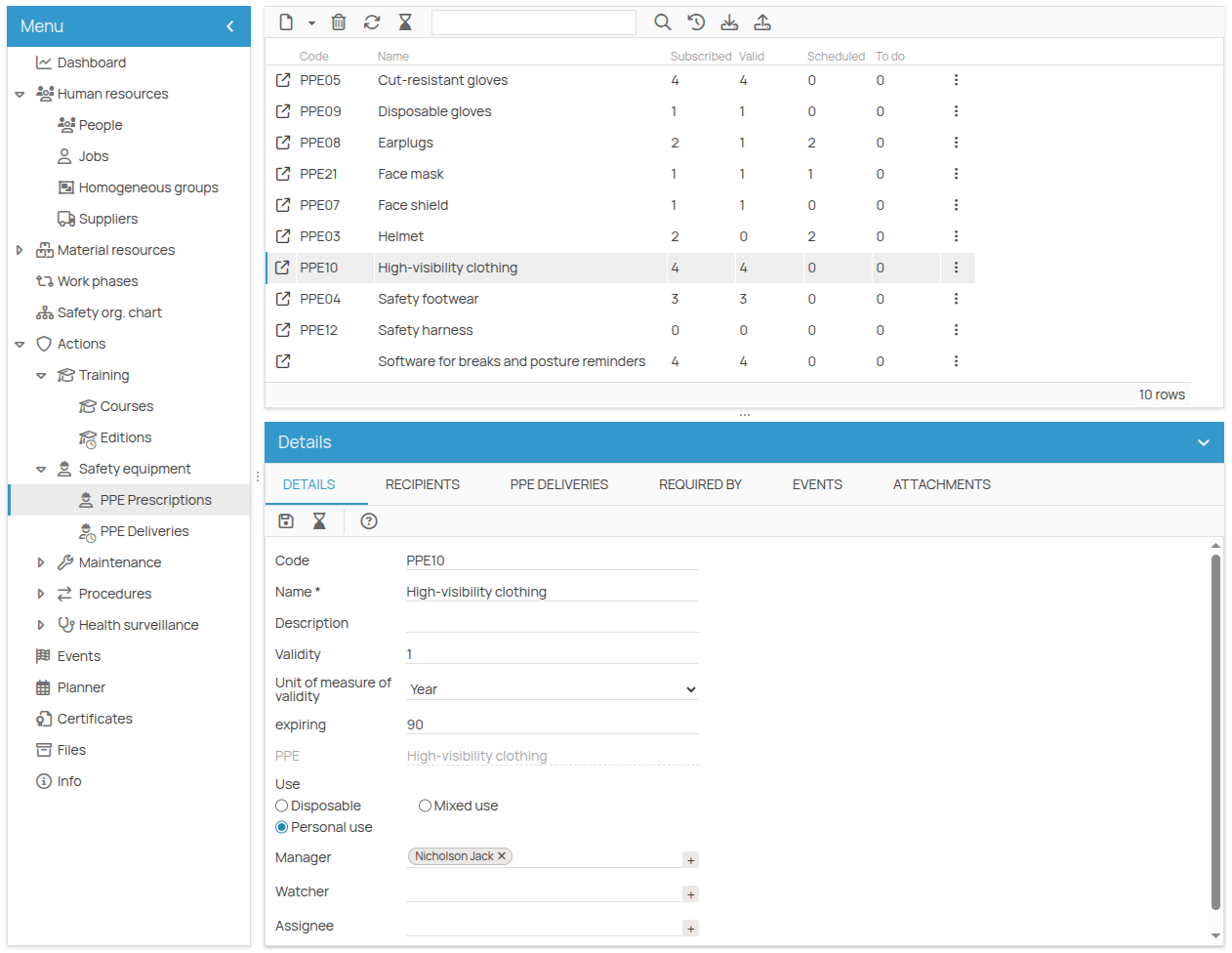The width and height of the screenshot is (1232, 953).
Task: Open help via the question mark icon
Action: [368, 520]
